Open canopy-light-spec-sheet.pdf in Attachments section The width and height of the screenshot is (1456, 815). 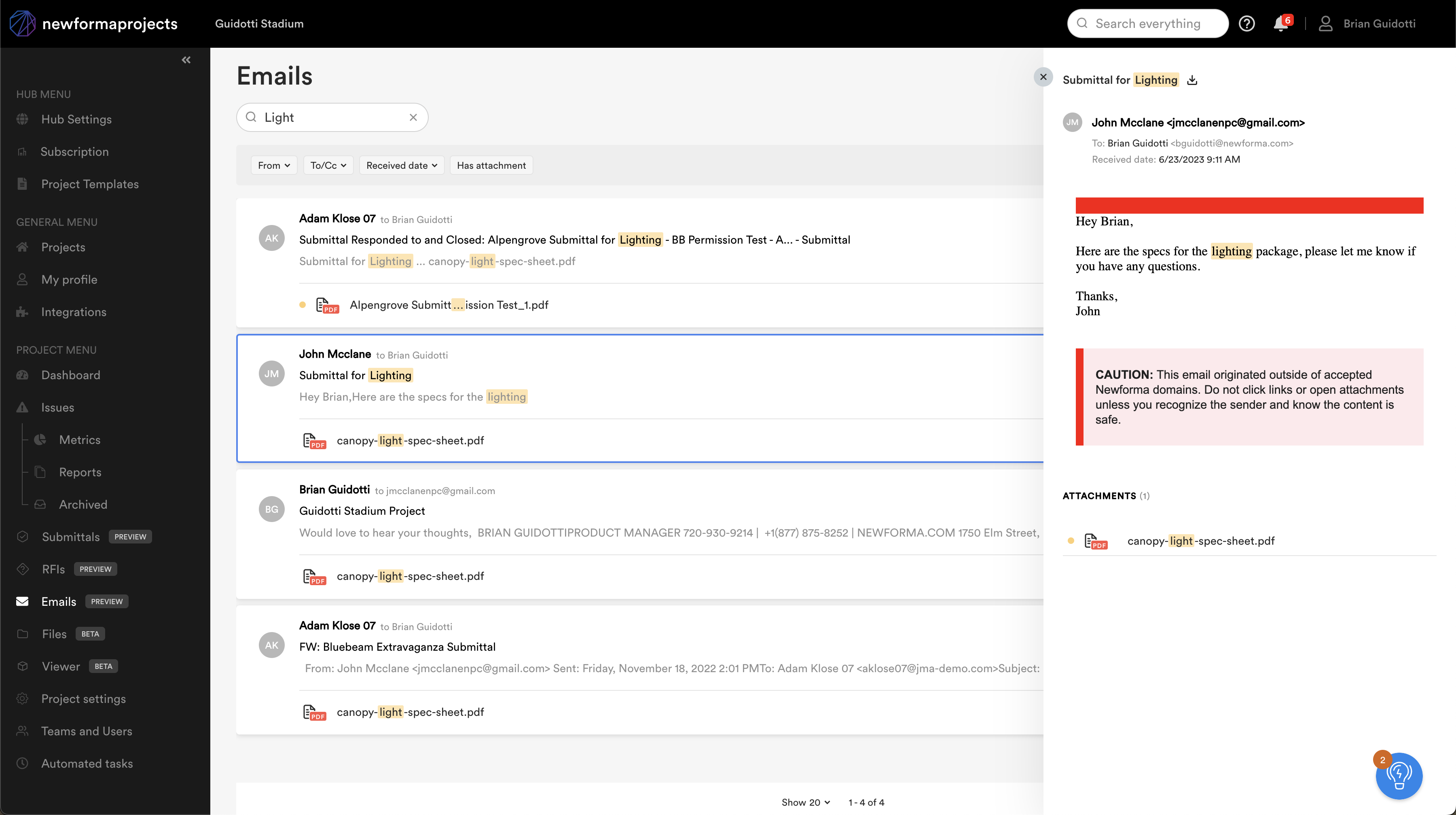[1200, 541]
